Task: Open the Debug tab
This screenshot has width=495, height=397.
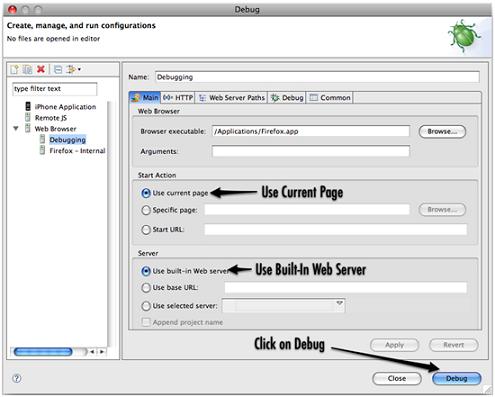Action: coord(287,97)
